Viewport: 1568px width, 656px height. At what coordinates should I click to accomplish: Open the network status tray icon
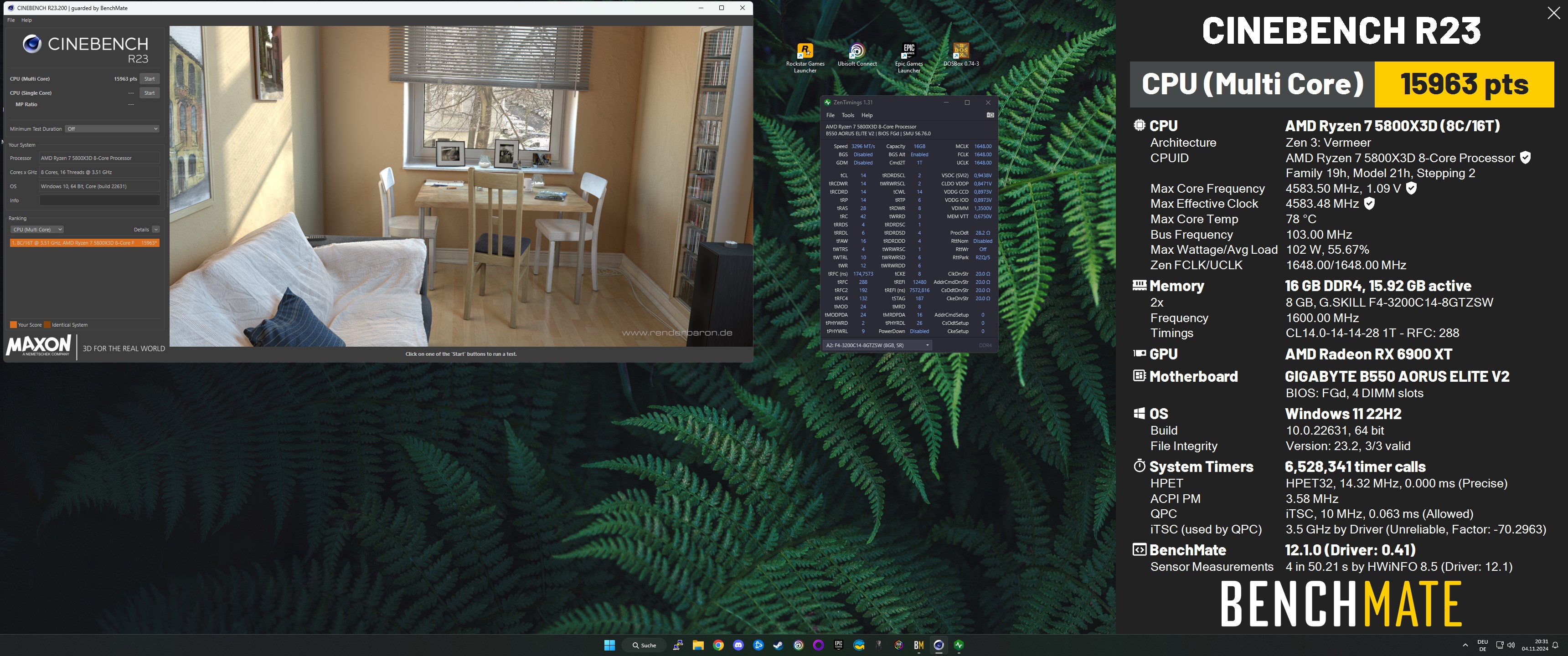(1500, 645)
